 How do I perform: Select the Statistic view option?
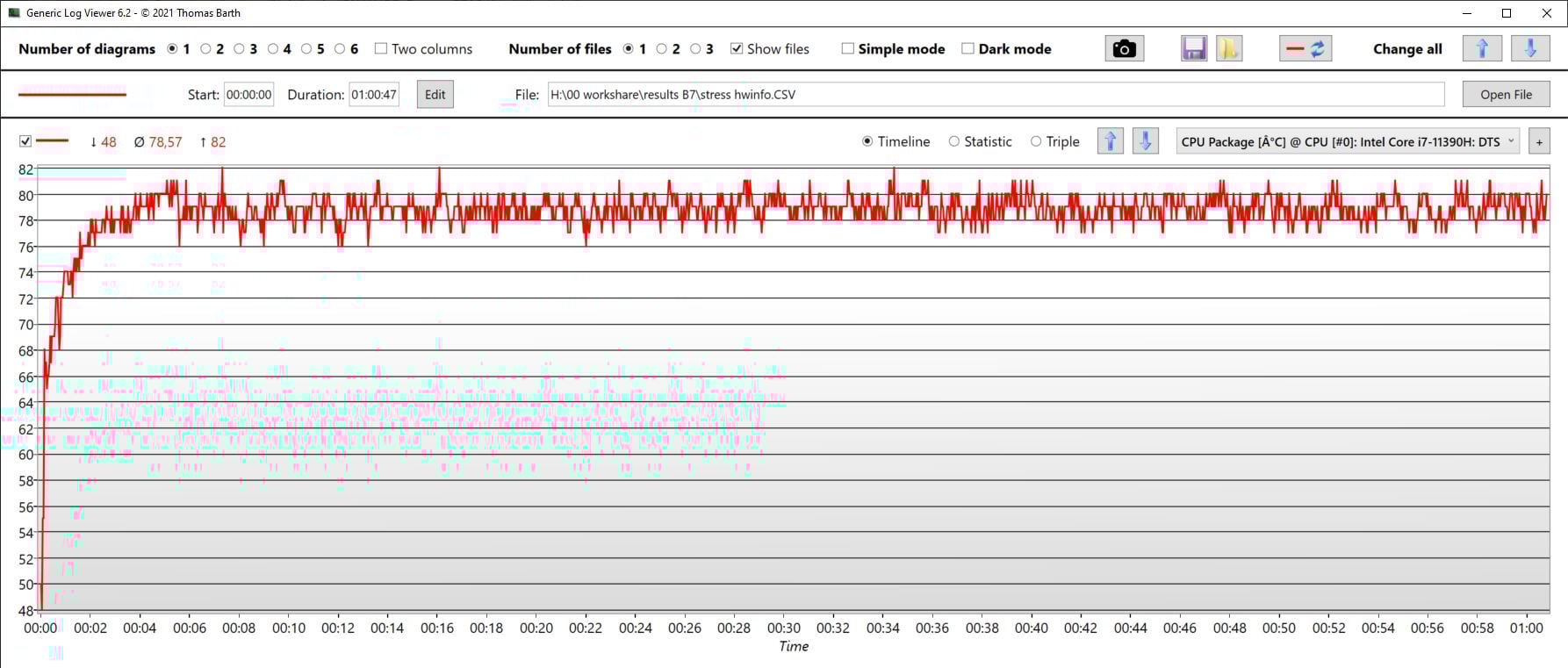pos(954,141)
